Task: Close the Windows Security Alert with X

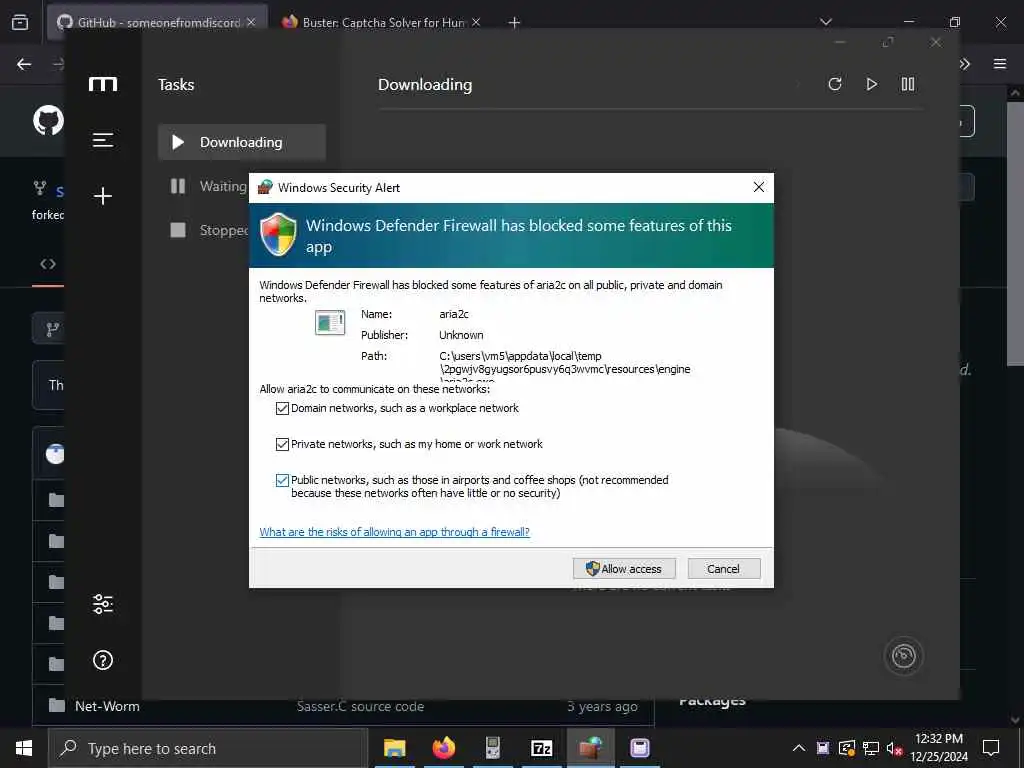Action: pyautogui.click(x=759, y=187)
